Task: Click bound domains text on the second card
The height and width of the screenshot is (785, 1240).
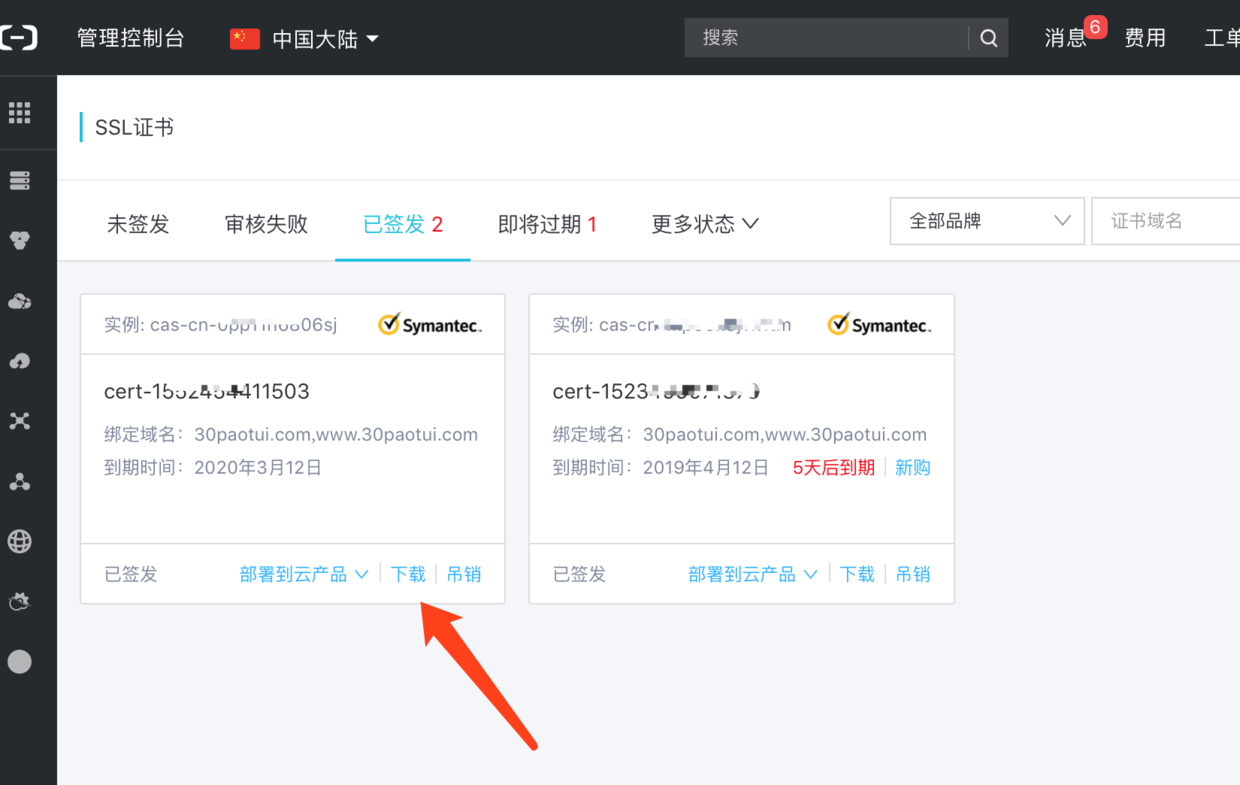Action: [740, 435]
